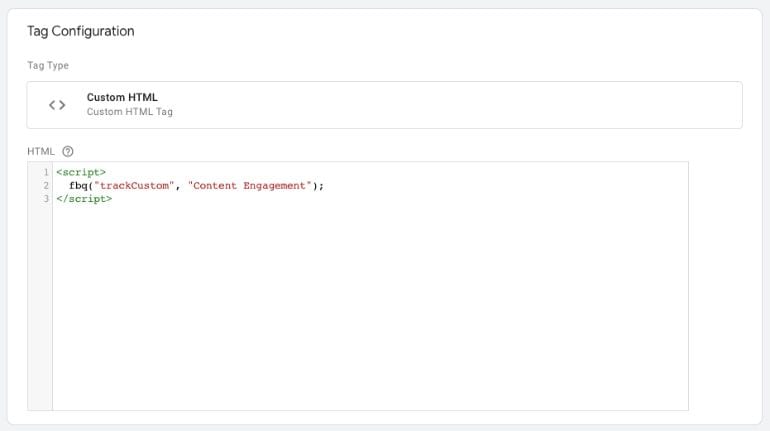Click the empty line-number gutter below line 3

[40, 300]
